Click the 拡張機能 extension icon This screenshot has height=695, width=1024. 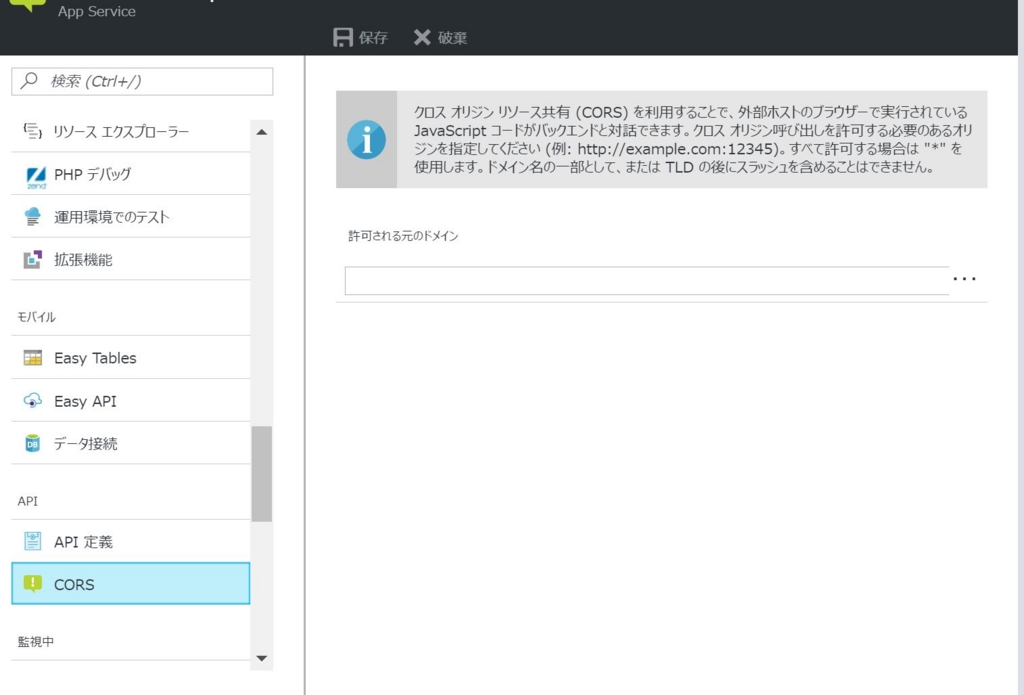tap(33, 259)
